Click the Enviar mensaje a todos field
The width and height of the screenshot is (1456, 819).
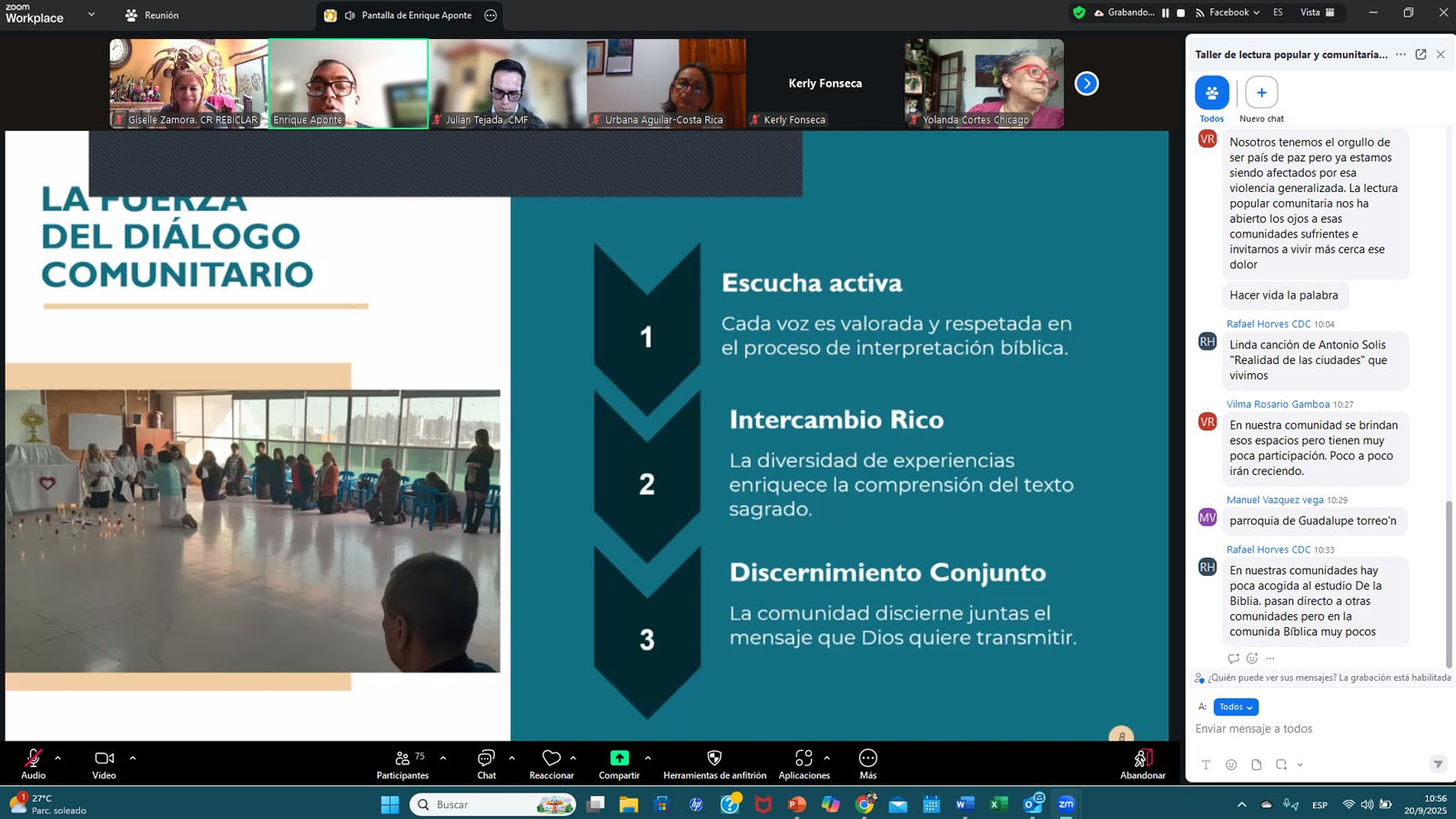(1310, 729)
